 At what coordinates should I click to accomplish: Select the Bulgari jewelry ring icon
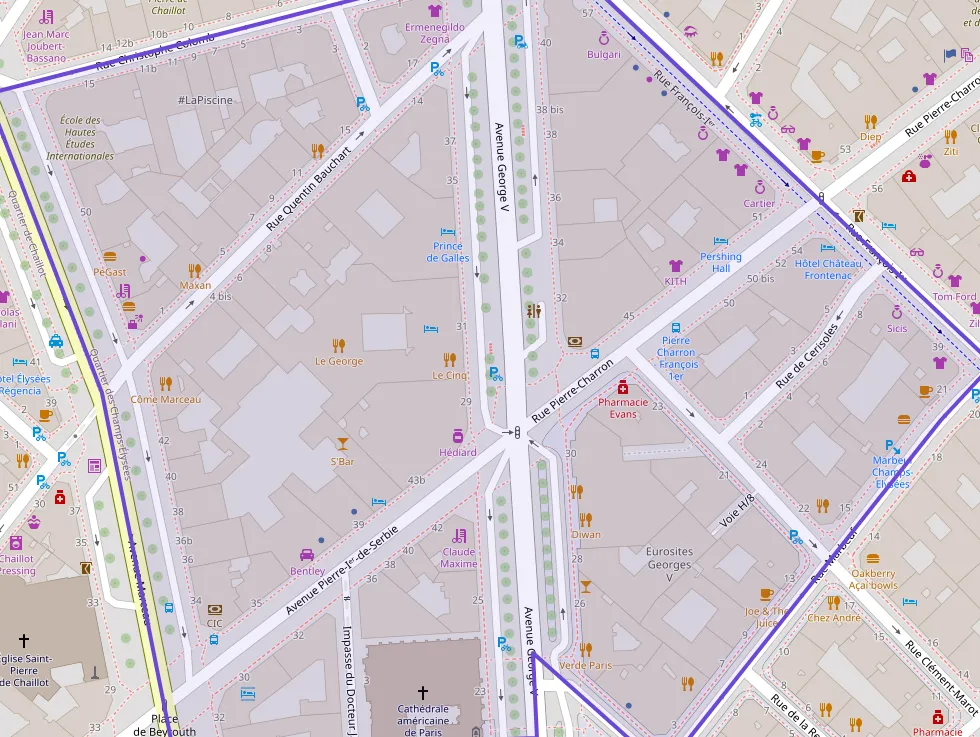(x=604, y=39)
